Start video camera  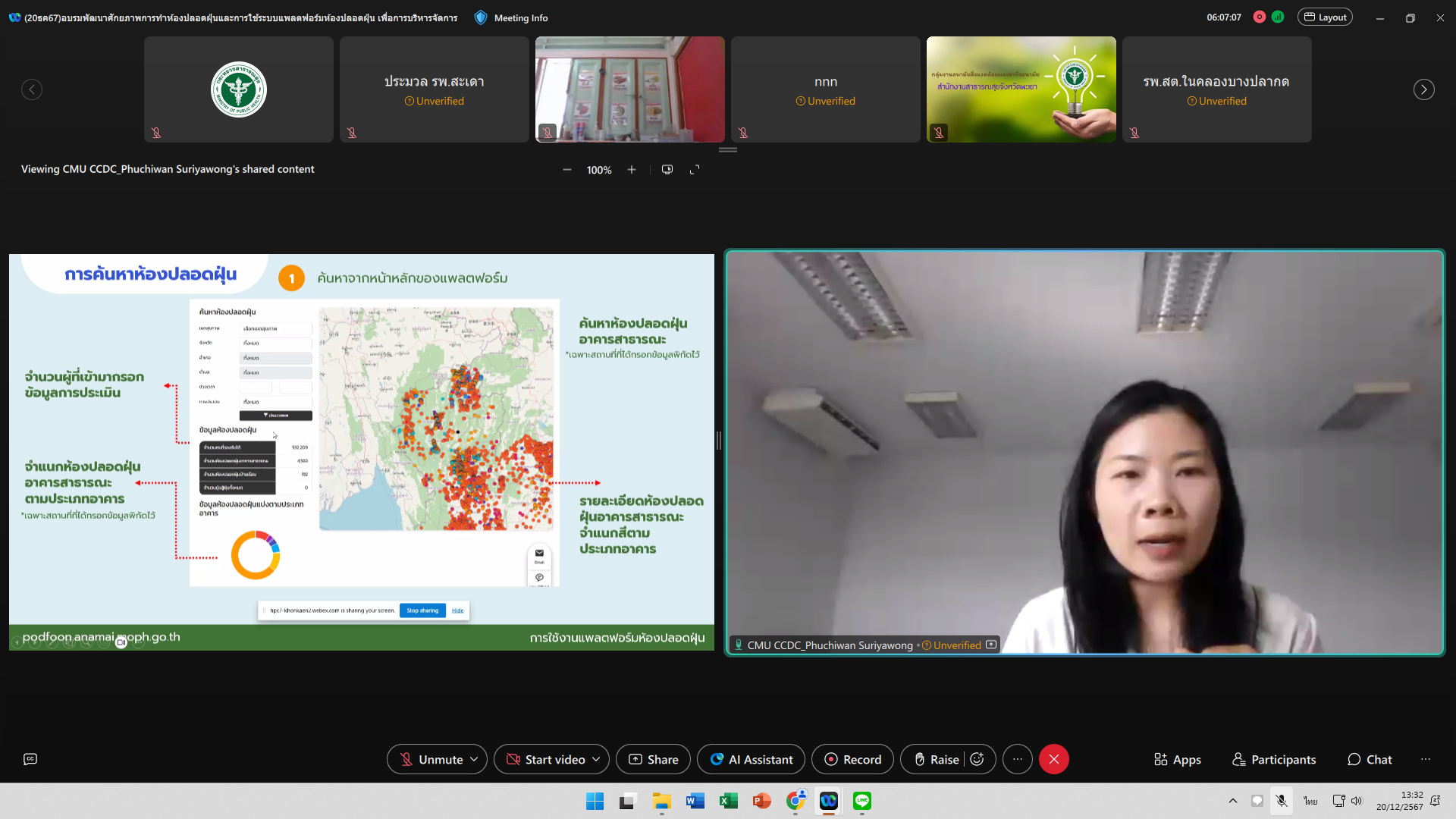click(x=545, y=759)
